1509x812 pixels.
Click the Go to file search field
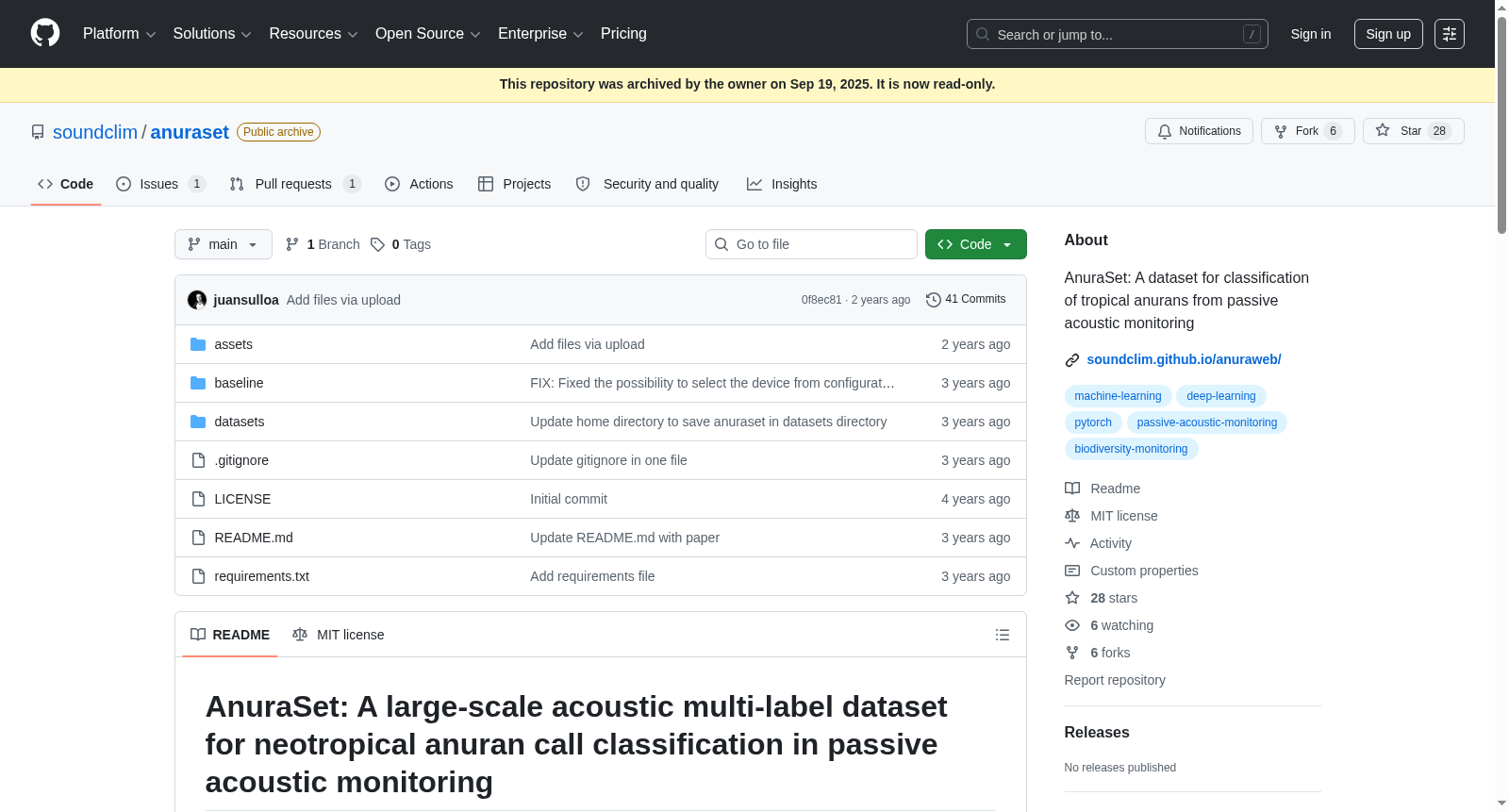pos(811,244)
